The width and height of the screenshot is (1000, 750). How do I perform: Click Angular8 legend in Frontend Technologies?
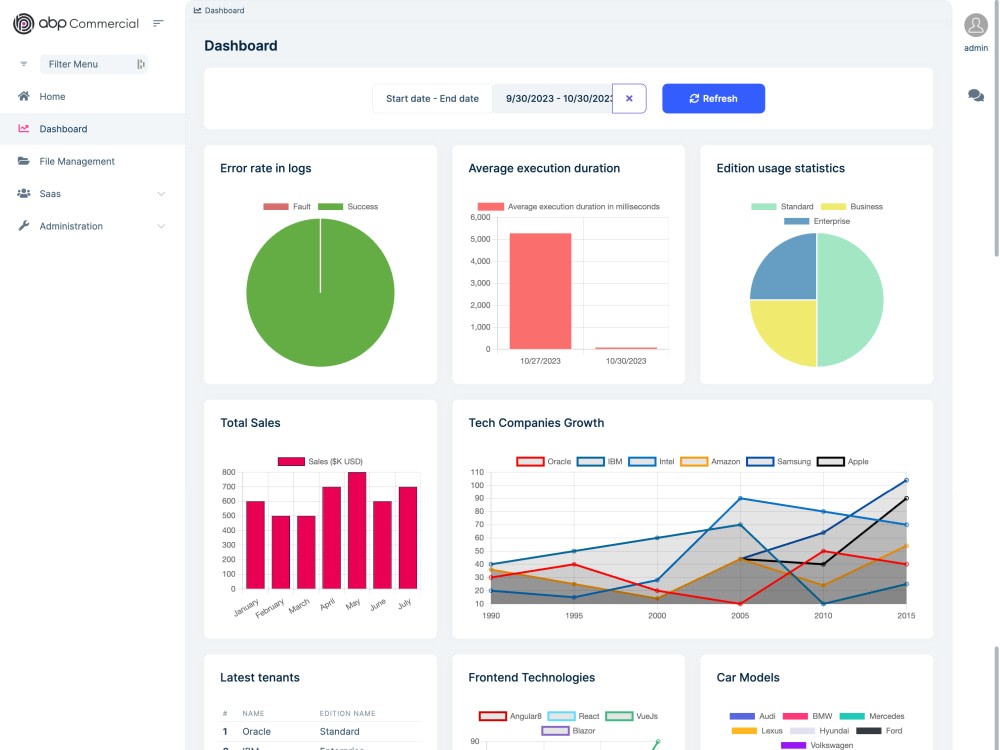click(510, 716)
